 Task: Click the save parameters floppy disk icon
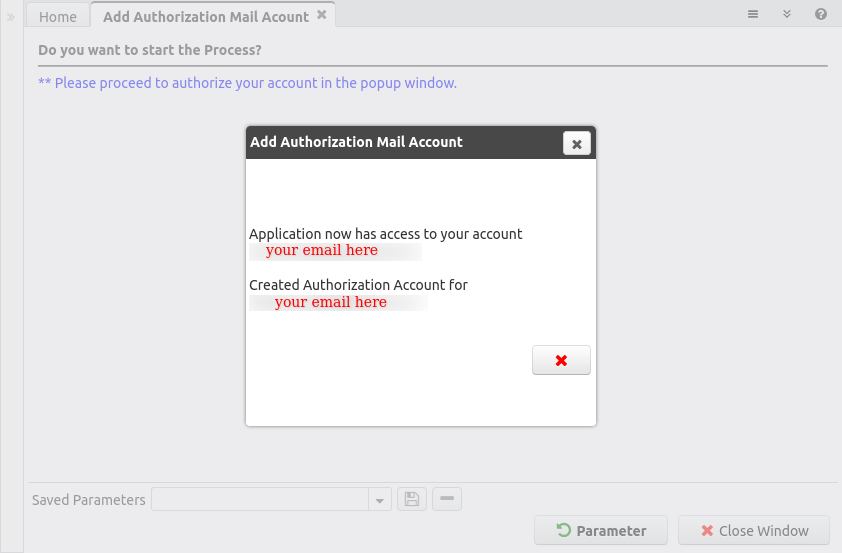coord(412,499)
